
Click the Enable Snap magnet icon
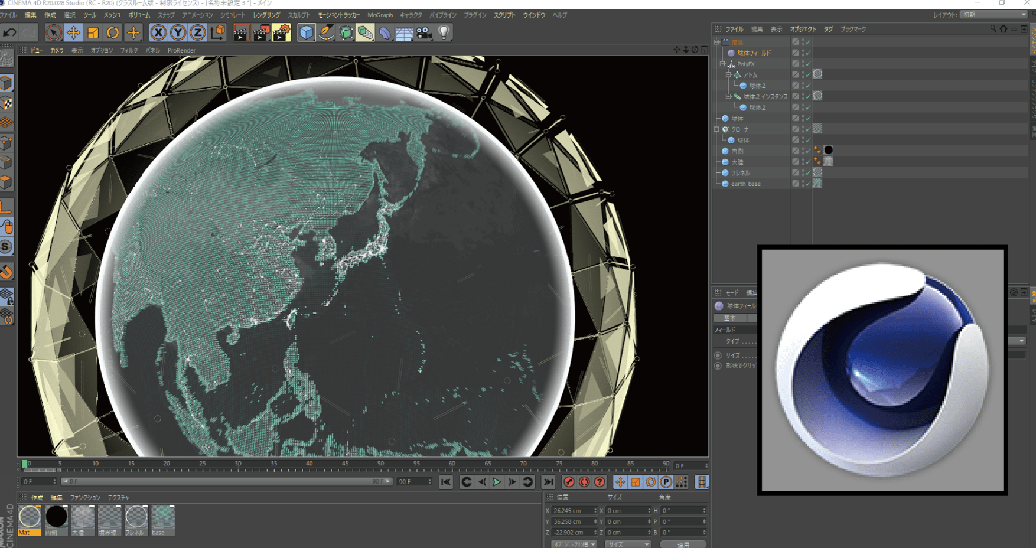[x=7, y=272]
